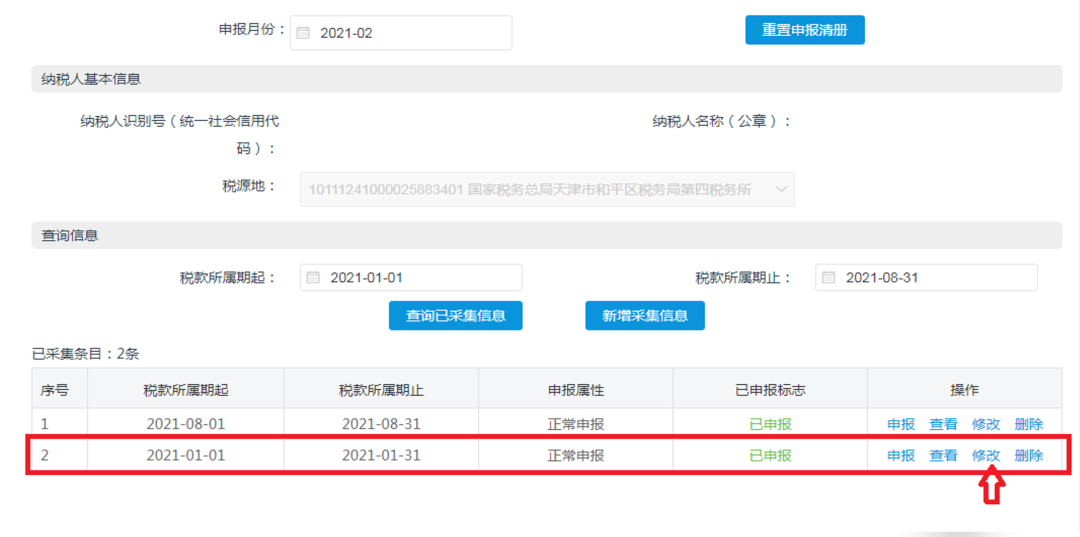
Task: Click calendar icon in 税款所属期止 field
Action: click(x=829, y=277)
